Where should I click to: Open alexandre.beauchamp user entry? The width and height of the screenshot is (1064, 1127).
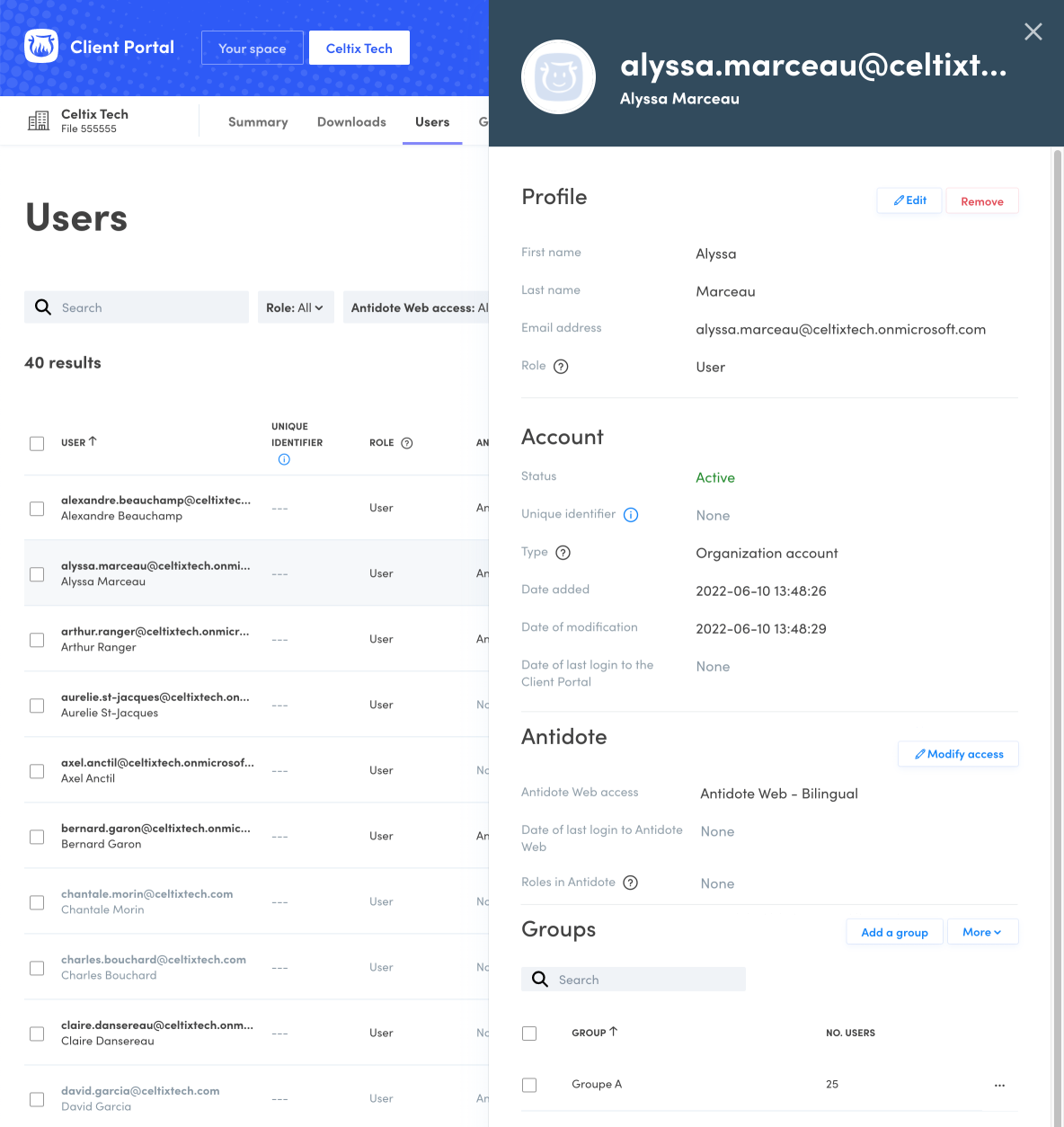coord(155,500)
